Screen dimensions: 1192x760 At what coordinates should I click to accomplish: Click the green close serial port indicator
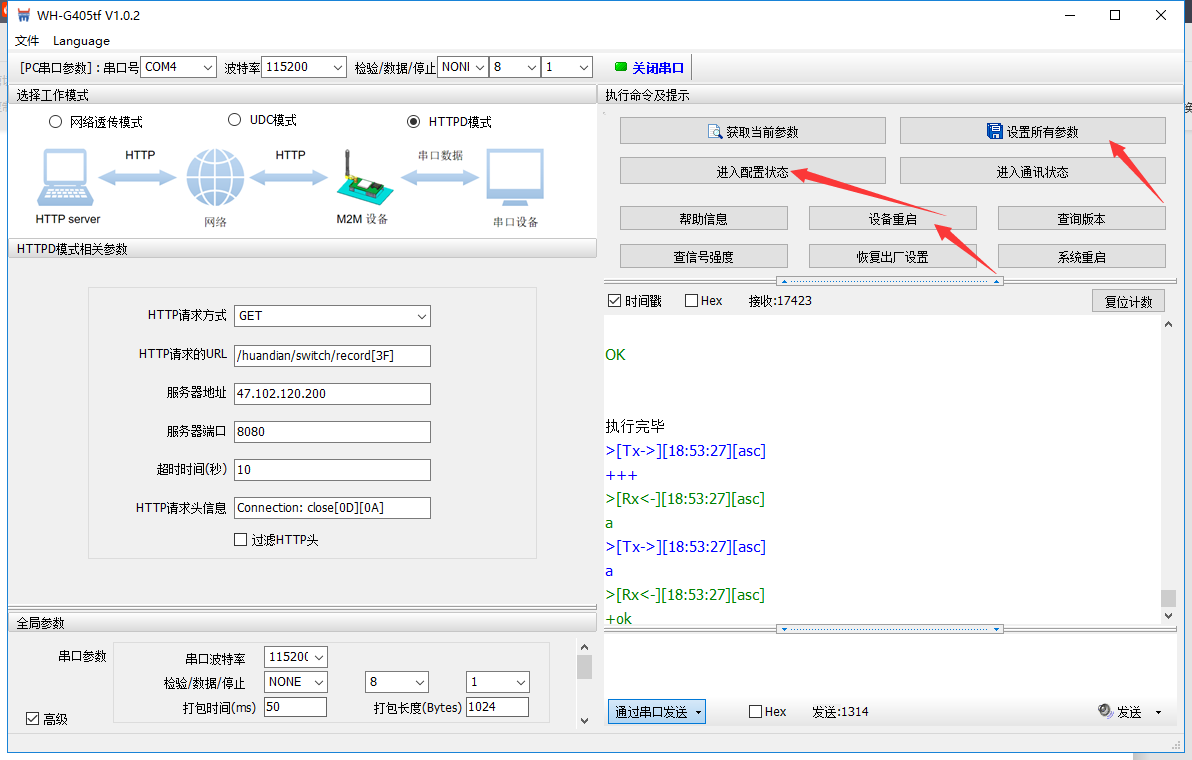click(x=621, y=67)
